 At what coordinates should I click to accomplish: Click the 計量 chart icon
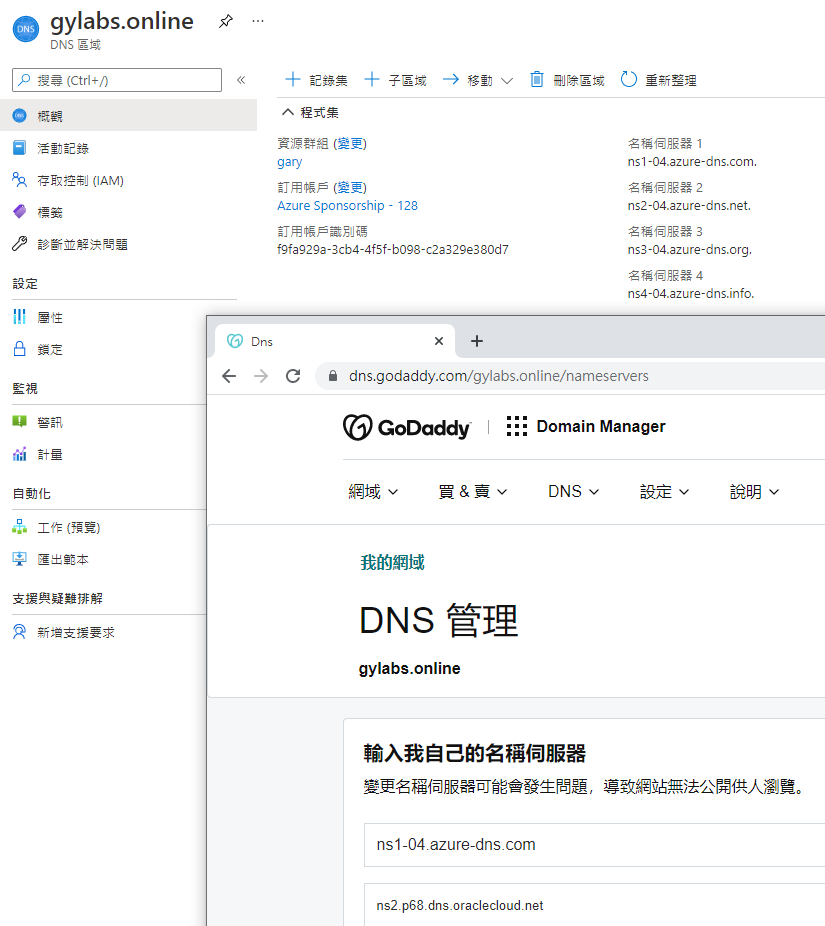click(x=19, y=454)
